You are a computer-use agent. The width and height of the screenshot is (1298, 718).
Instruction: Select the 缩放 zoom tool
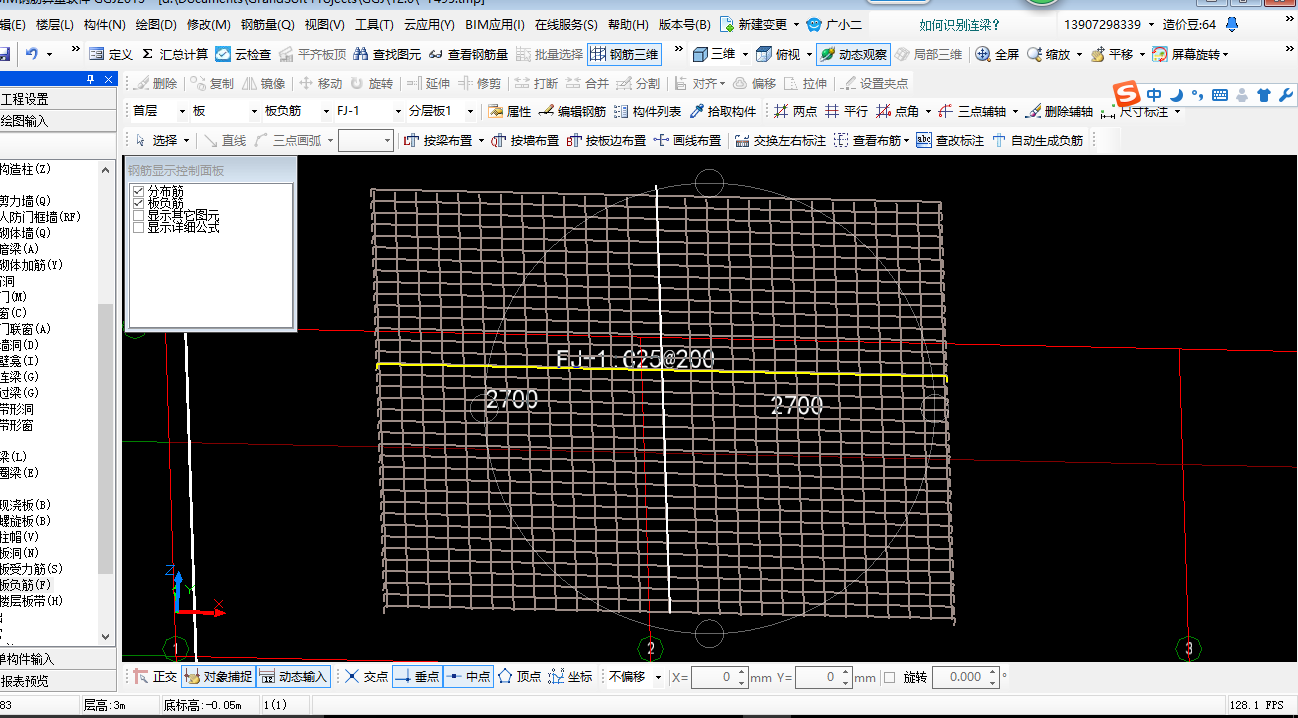coord(1047,54)
